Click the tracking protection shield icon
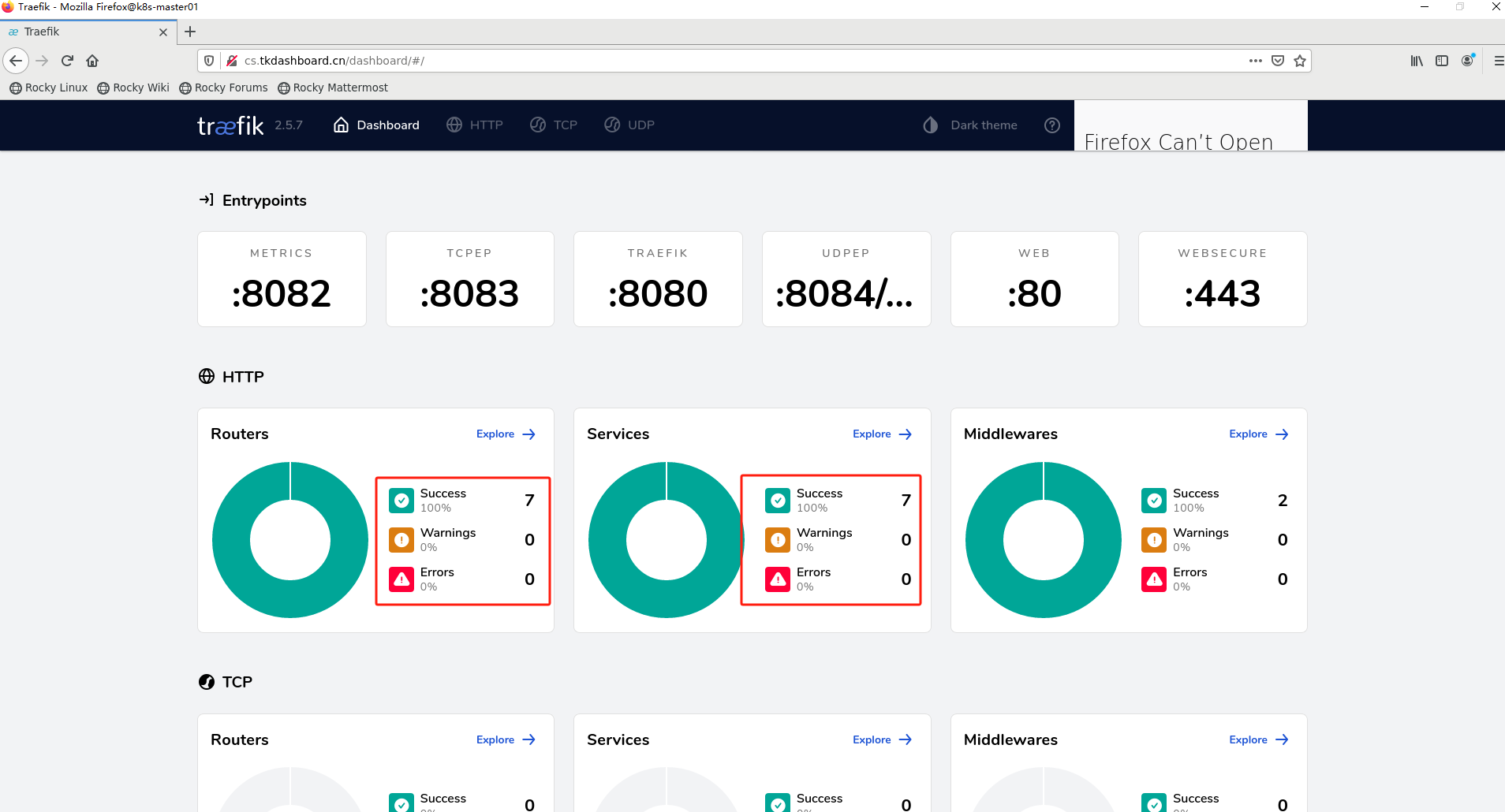Viewport: 1505px width, 812px height. pos(209,61)
